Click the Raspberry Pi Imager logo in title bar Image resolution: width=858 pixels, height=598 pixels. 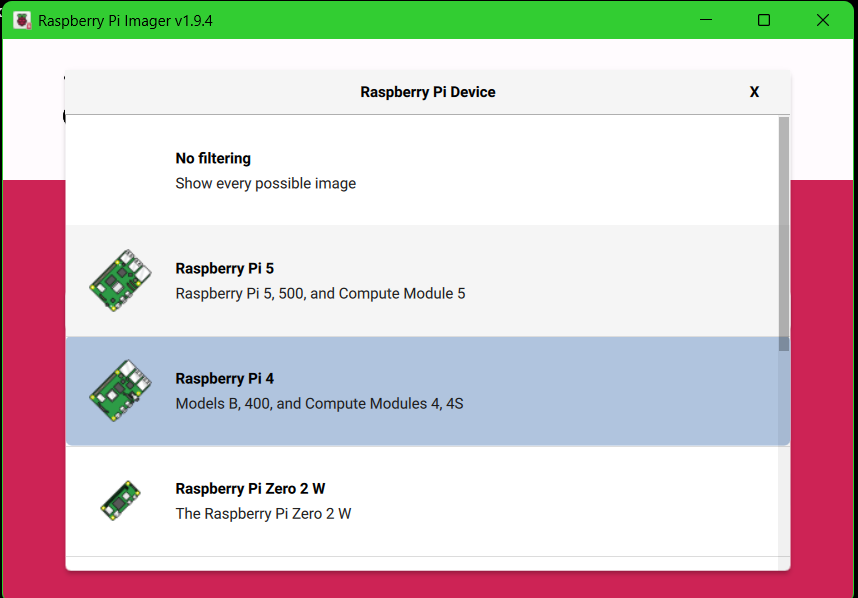(x=22, y=21)
